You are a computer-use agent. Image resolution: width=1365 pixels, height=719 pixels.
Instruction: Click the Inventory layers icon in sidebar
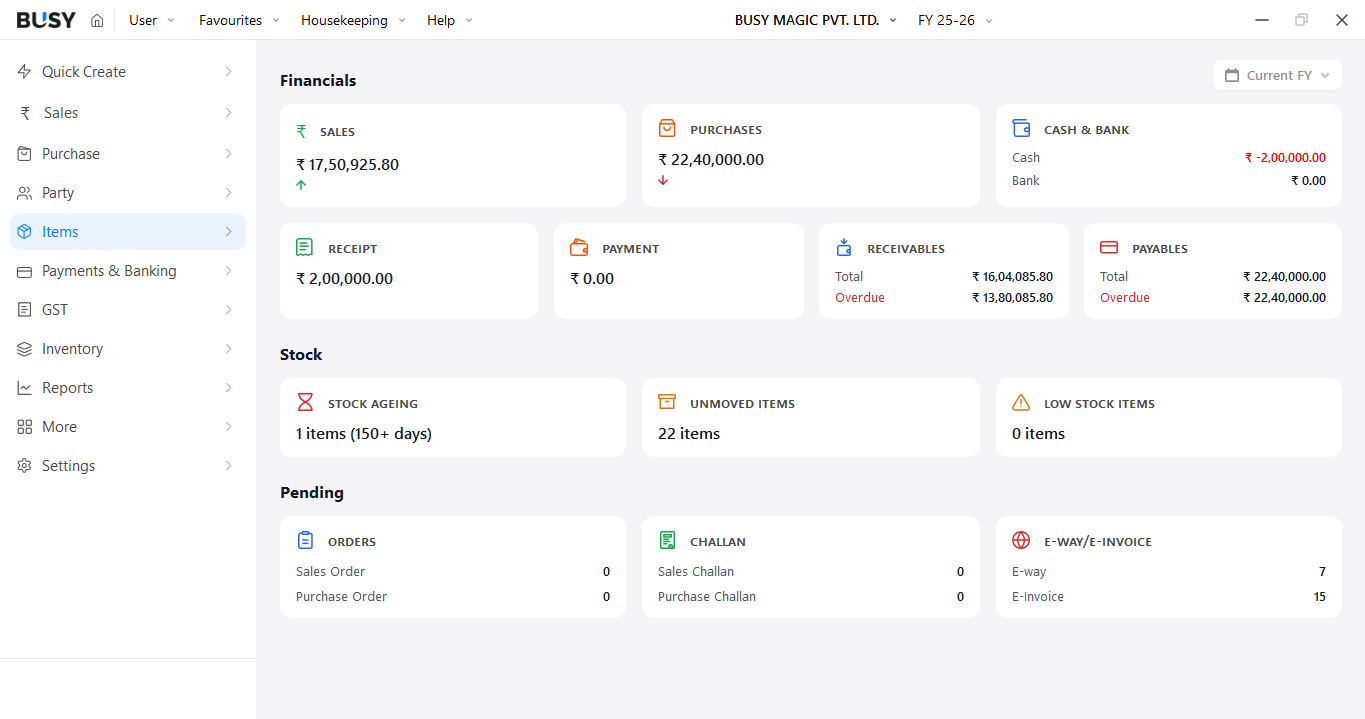tap(25, 349)
